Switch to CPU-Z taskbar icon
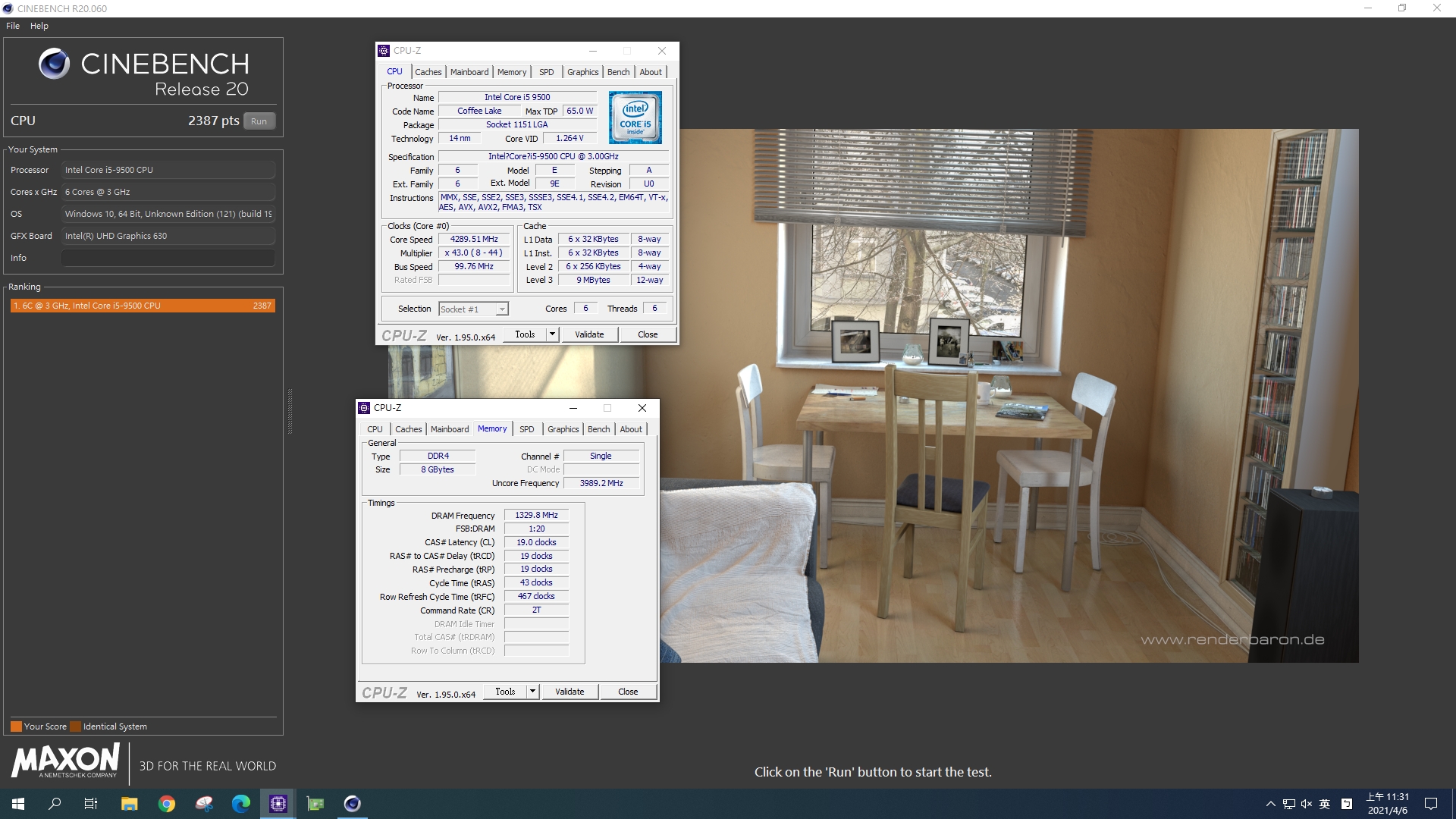 tap(278, 804)
